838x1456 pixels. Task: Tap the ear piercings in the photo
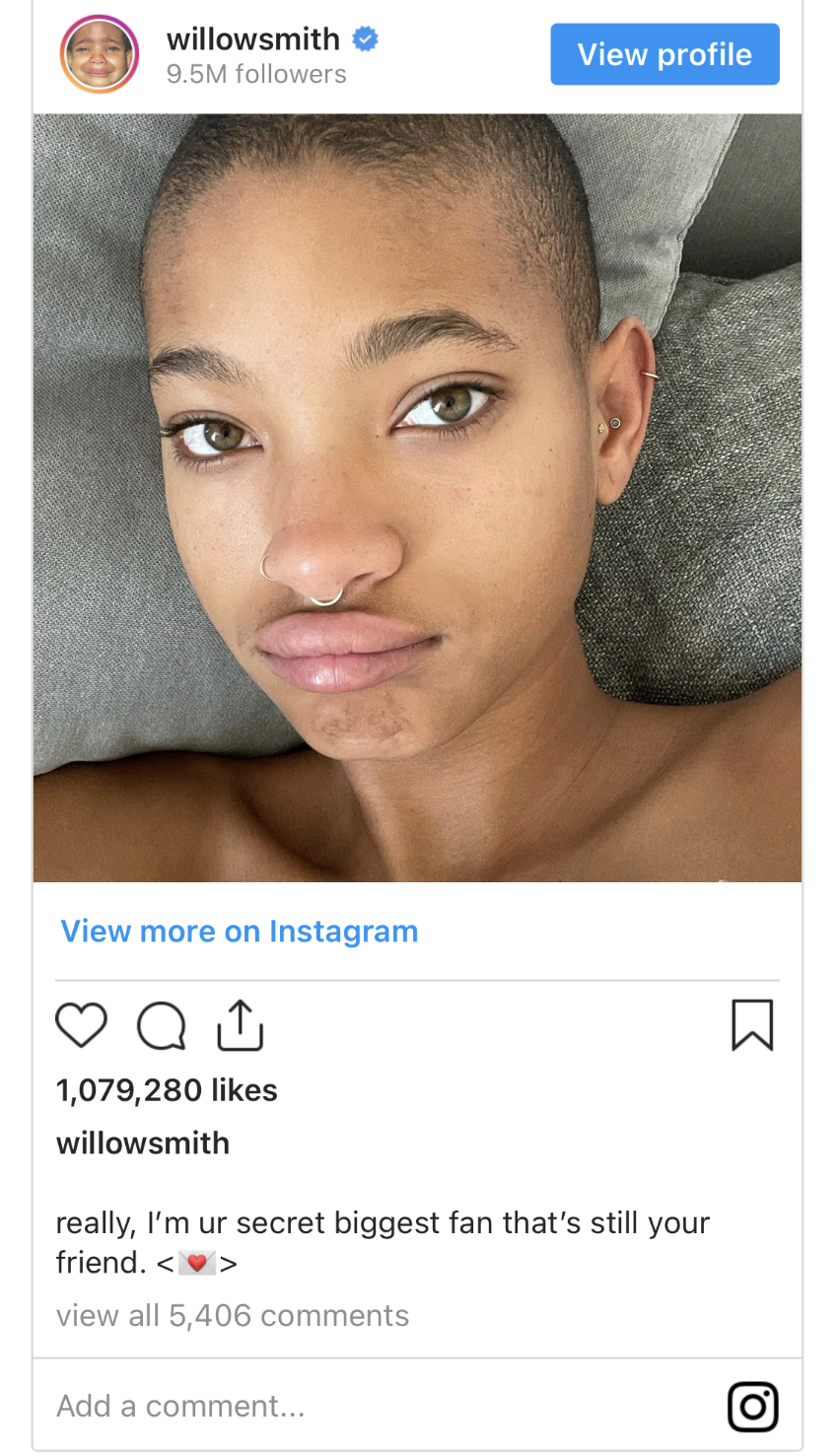click(x=613, y=424)
